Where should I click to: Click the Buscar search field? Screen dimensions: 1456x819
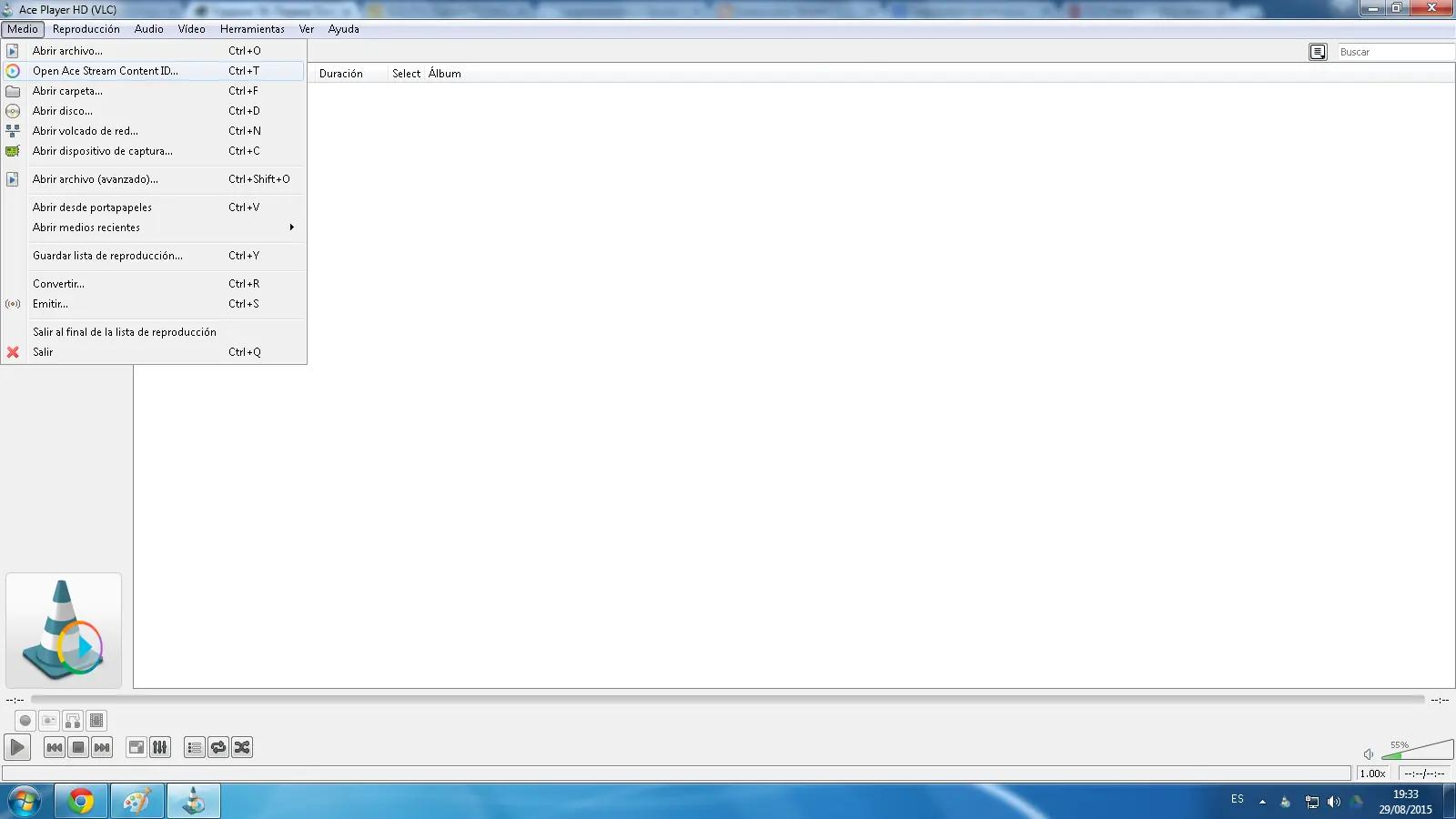click(x=1395, y=52)
